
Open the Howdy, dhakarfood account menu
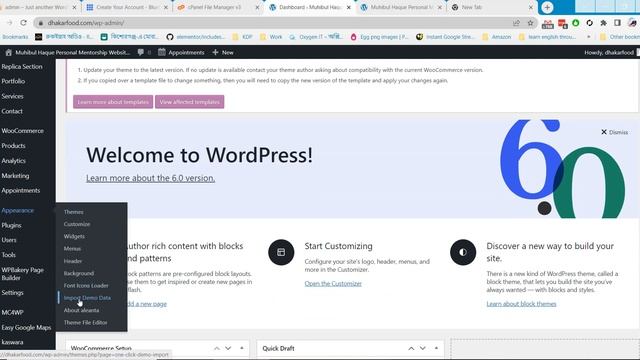611,52
